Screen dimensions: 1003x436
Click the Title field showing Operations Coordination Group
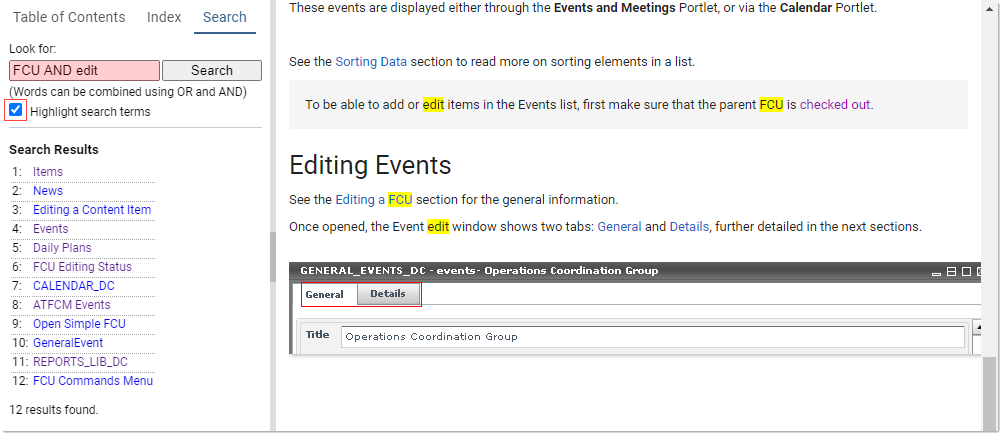point(652,337)
